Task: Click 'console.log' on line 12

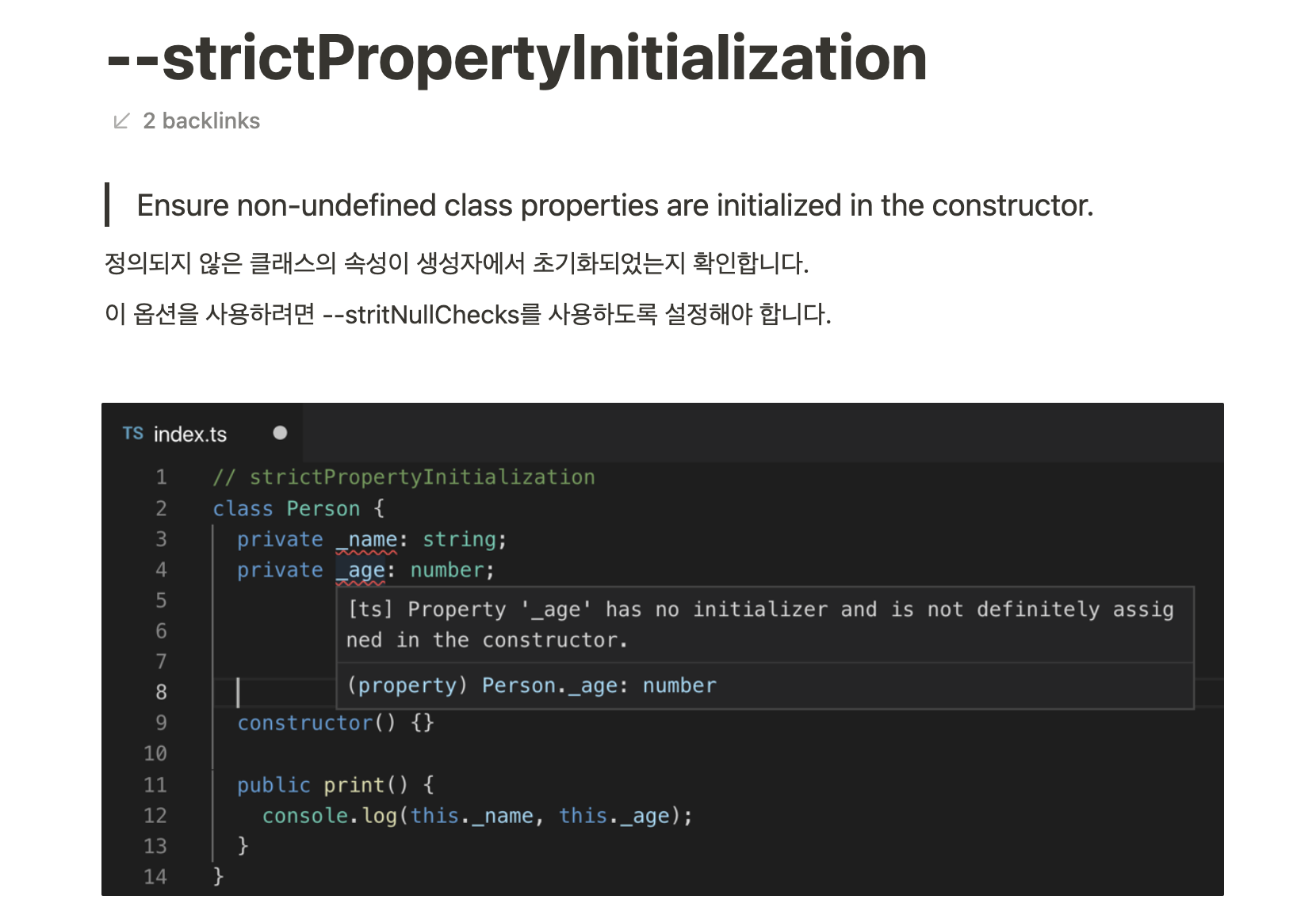Action: click(x=330, y=816)
